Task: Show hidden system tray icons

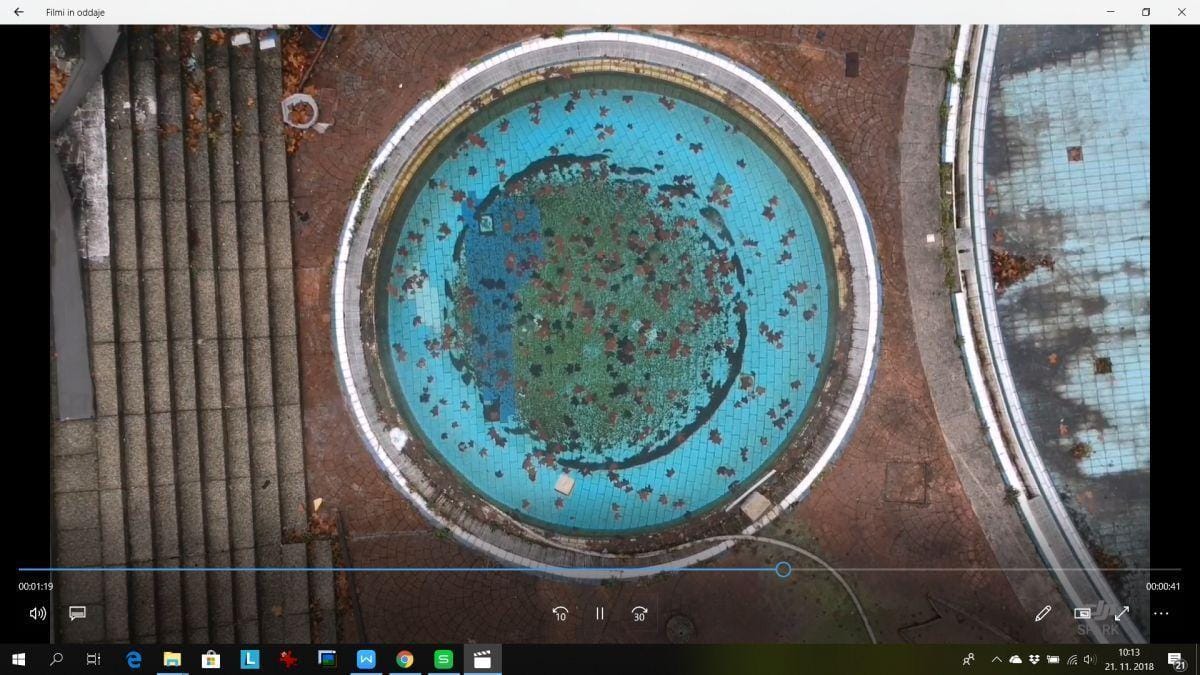Action: click(x=996, y=660)
